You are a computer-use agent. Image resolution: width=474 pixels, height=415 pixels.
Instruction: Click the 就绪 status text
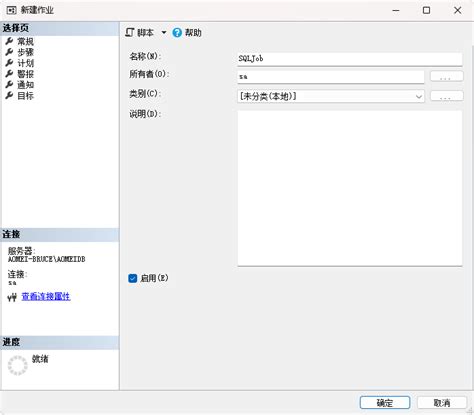[x=40, y=359]
